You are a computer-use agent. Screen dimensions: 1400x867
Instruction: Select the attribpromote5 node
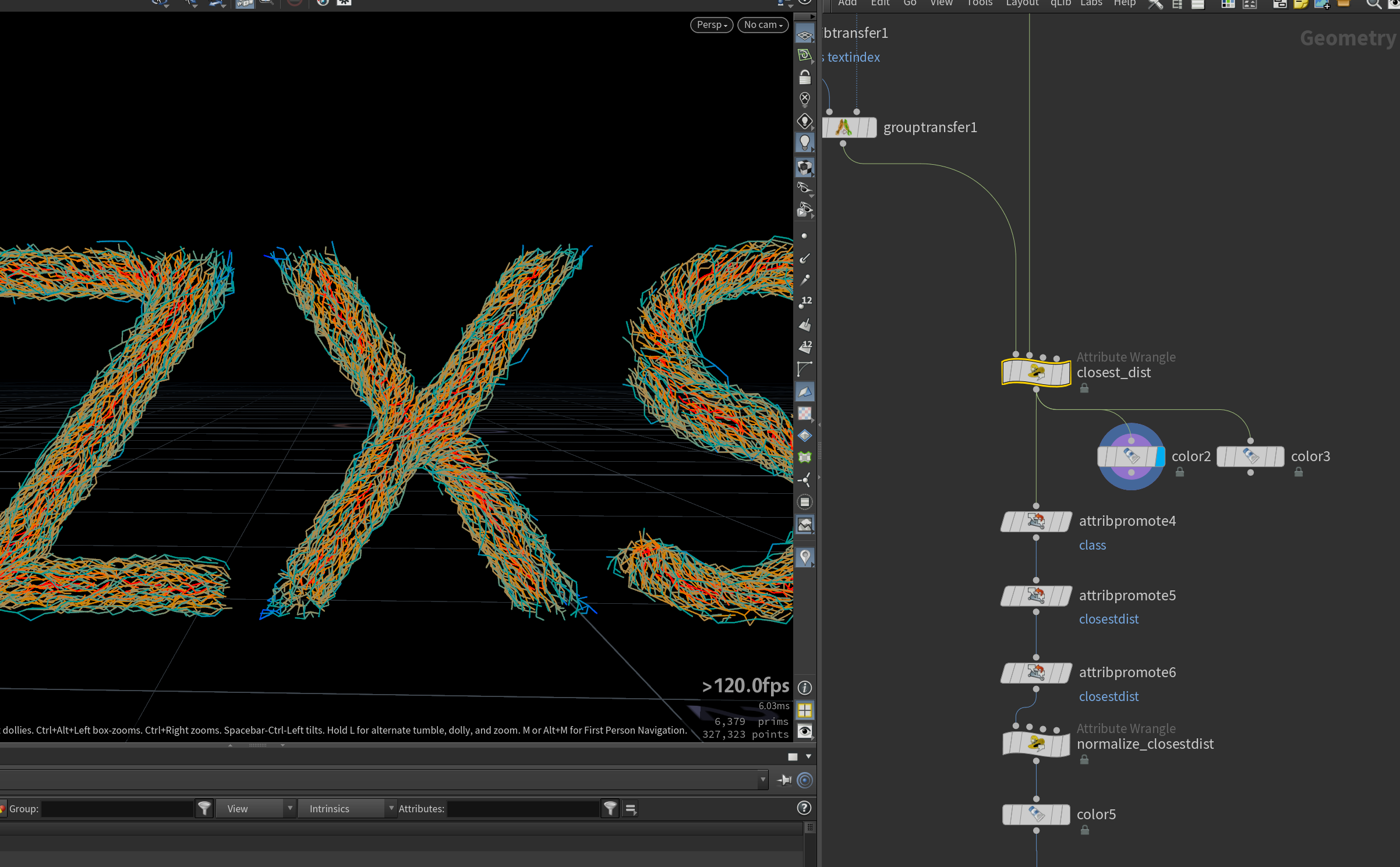click(x=1036, y=596)
